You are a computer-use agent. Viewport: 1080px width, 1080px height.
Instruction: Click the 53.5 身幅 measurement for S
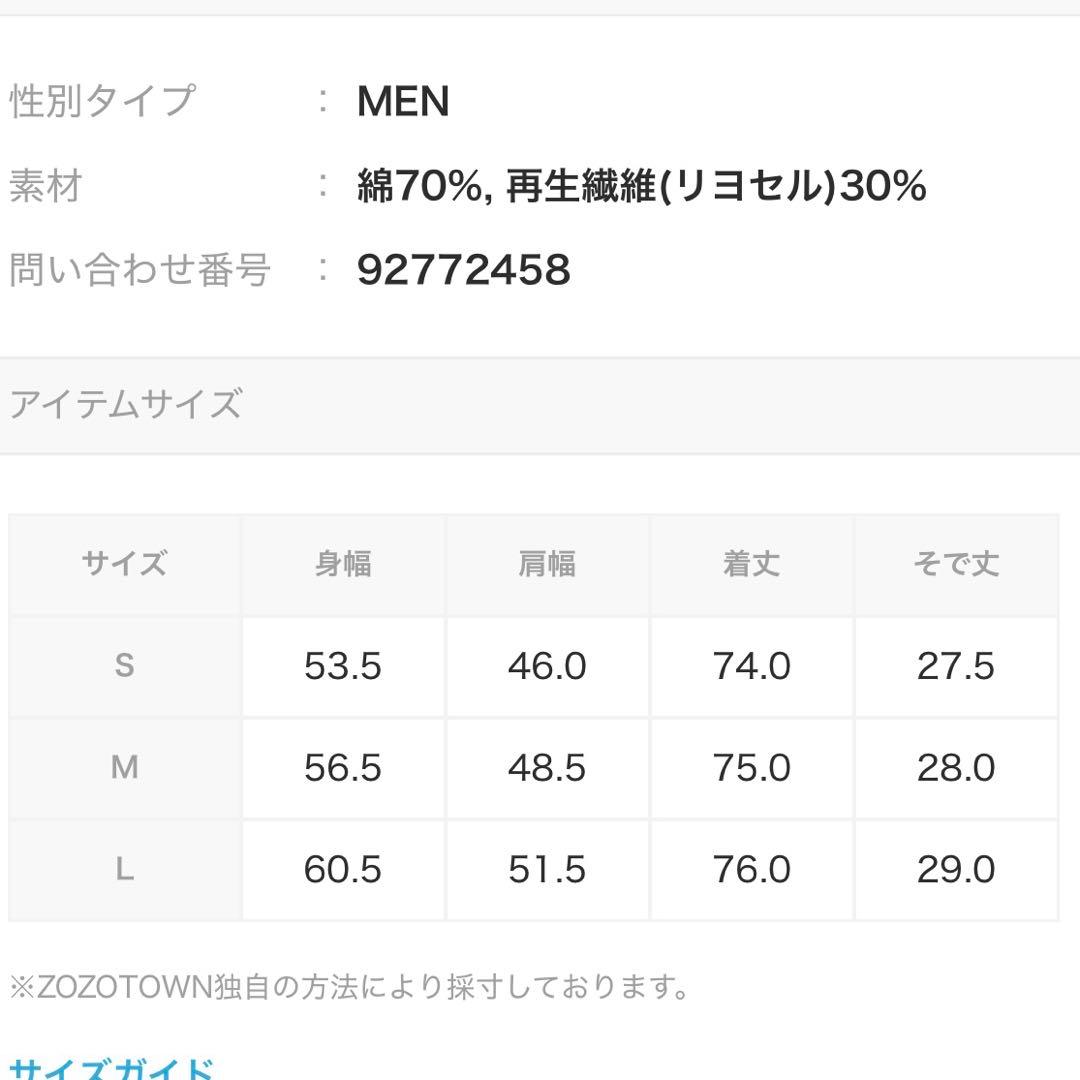point(342,666)
